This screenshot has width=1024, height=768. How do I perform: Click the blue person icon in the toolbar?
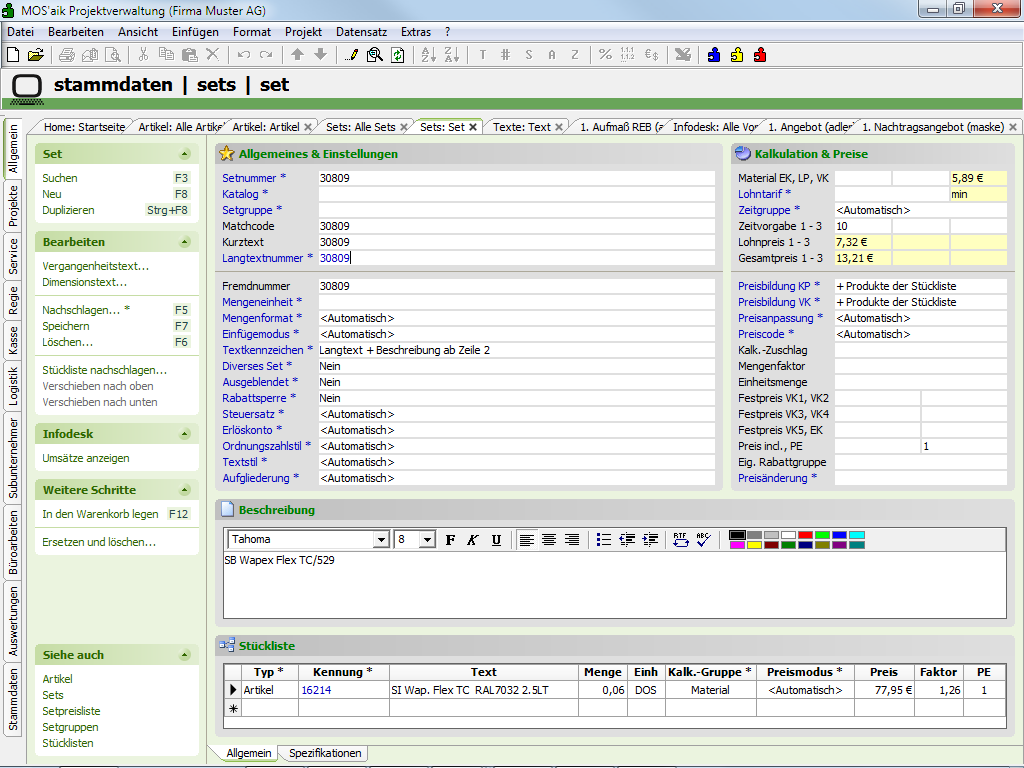tap(714, 55)
